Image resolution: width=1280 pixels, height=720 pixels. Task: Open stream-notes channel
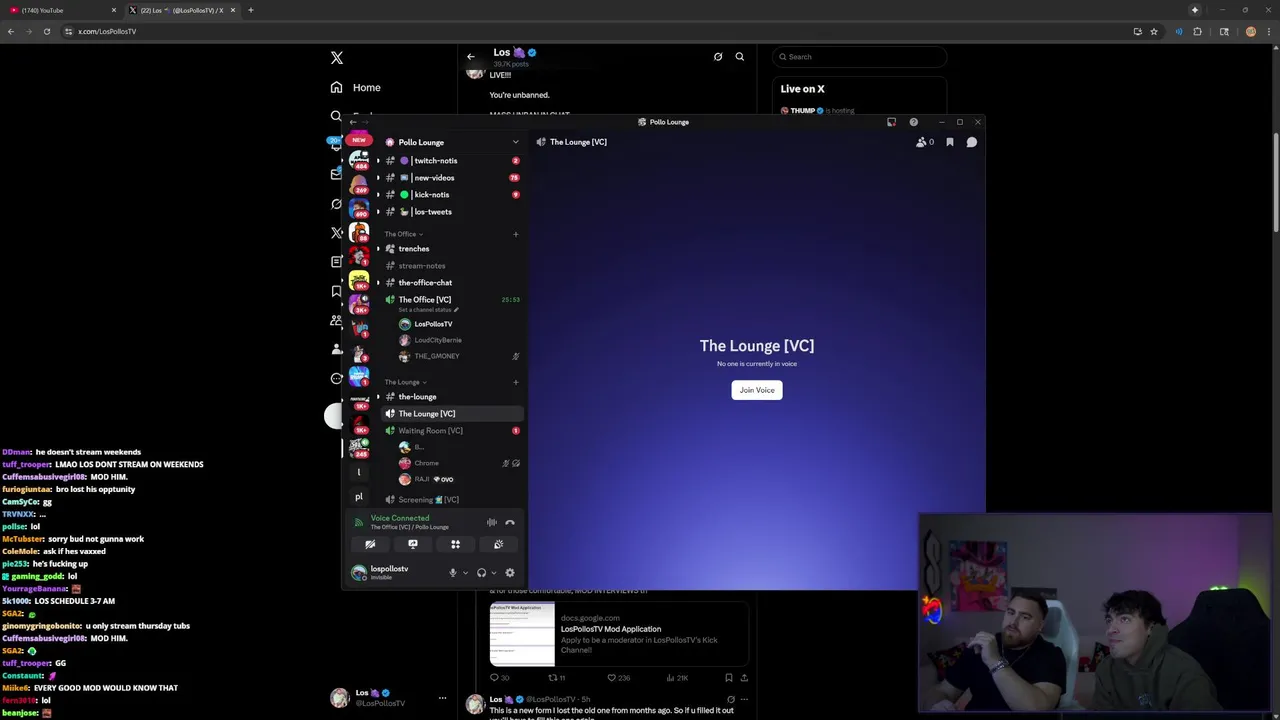pyautogui.click(x=452, y=266)
